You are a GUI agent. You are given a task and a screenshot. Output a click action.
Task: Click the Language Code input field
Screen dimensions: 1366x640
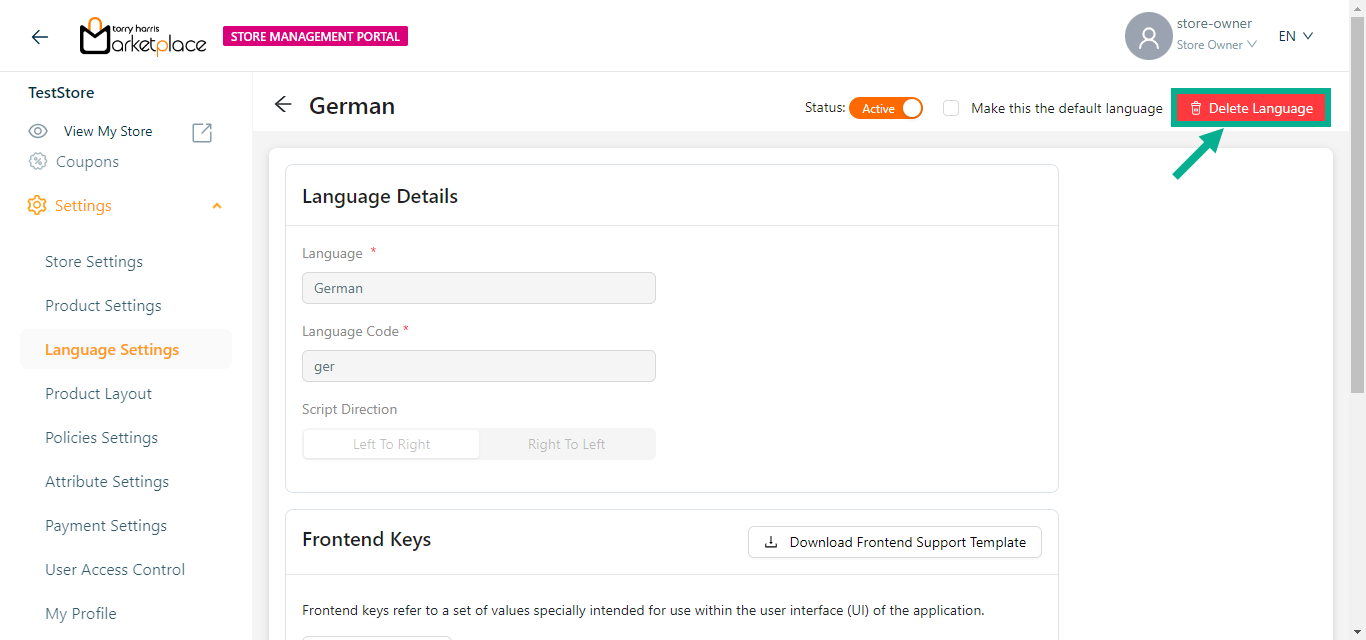478,366
